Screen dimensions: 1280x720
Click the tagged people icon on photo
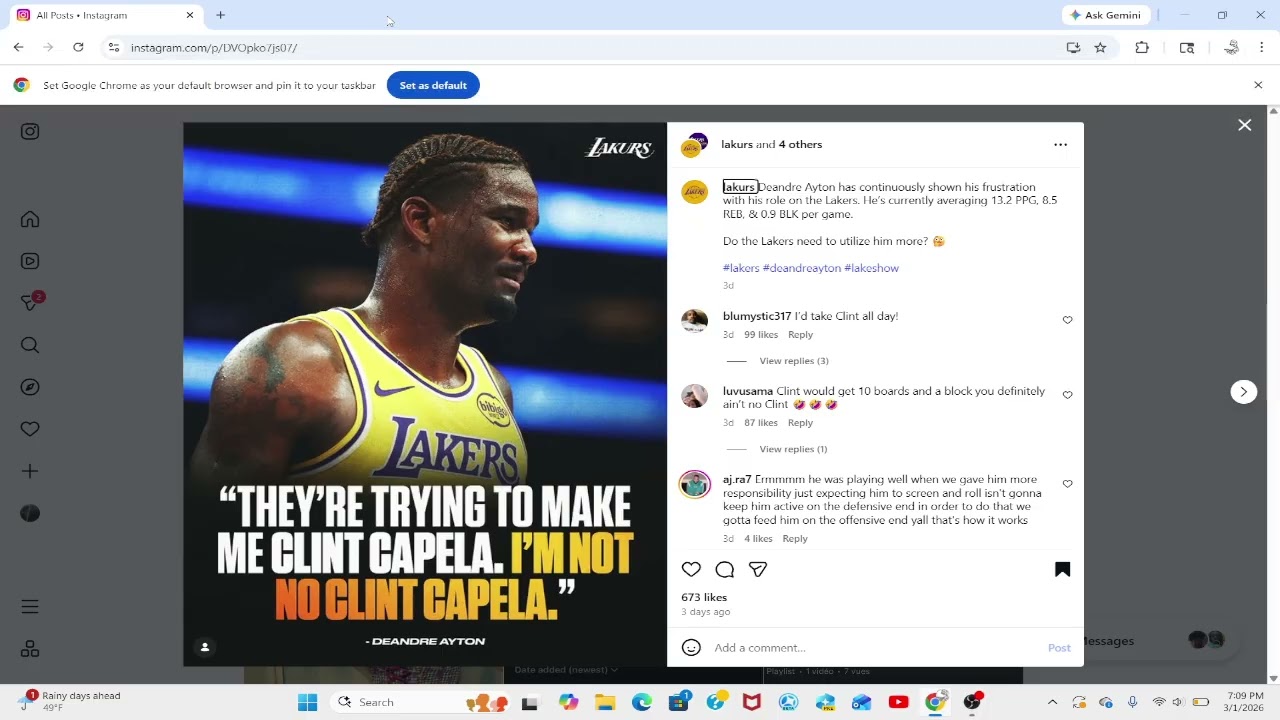[x=205, y=647]
